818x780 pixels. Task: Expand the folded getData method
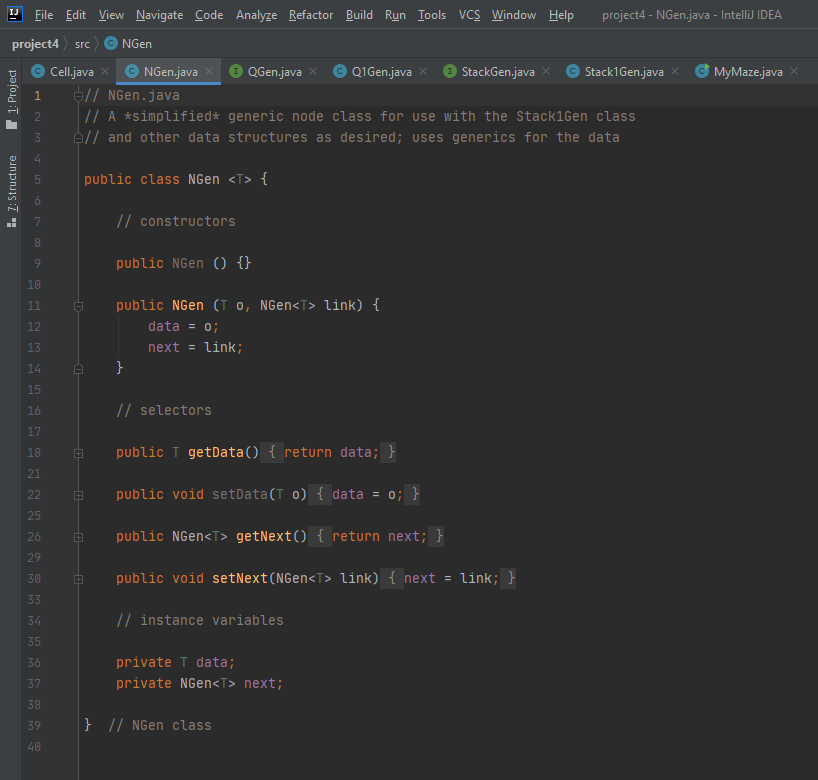78,453
